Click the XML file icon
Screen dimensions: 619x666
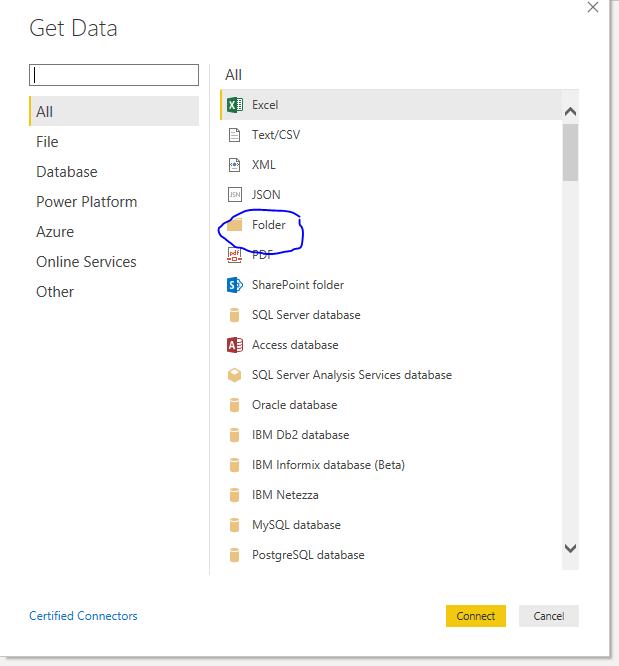pos(234,165)
